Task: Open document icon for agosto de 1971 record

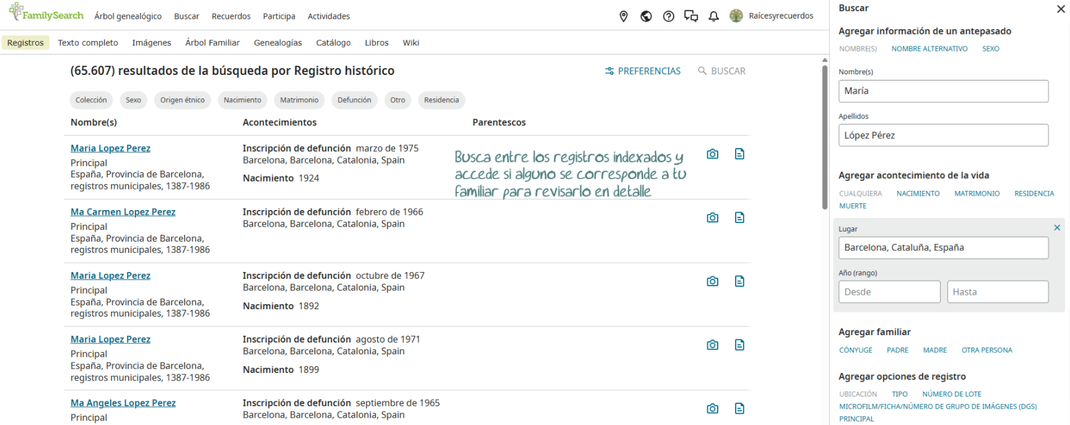Action: pos(739,345)
